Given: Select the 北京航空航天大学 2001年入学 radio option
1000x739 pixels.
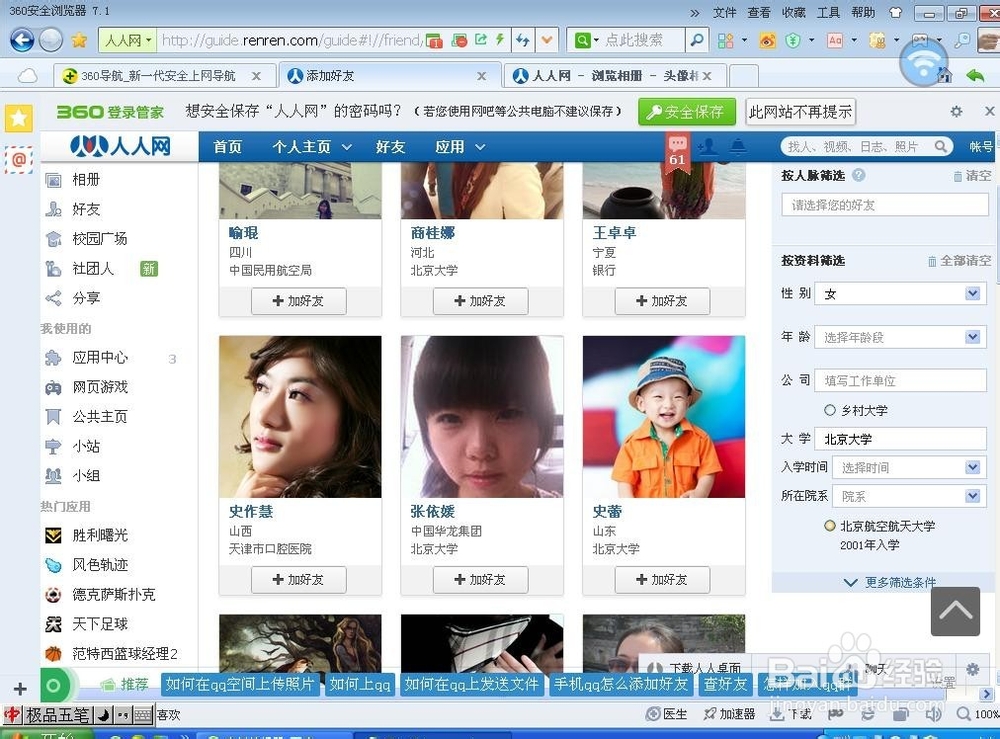Looking at the screenshot, I should (830, 525).
